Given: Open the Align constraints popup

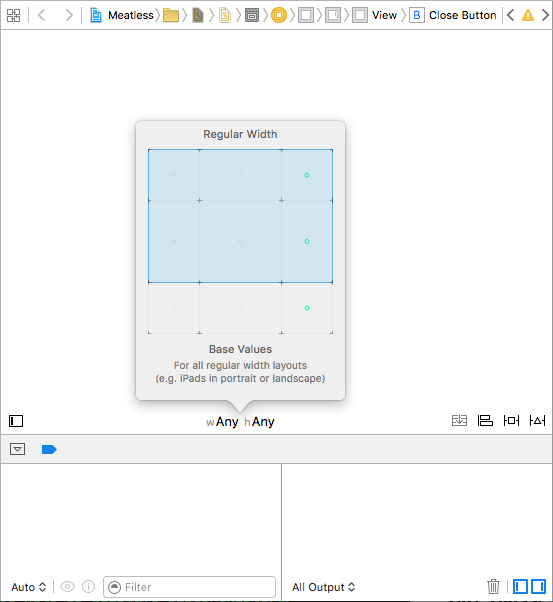Looking at the screenshot, I should point(485,421).
